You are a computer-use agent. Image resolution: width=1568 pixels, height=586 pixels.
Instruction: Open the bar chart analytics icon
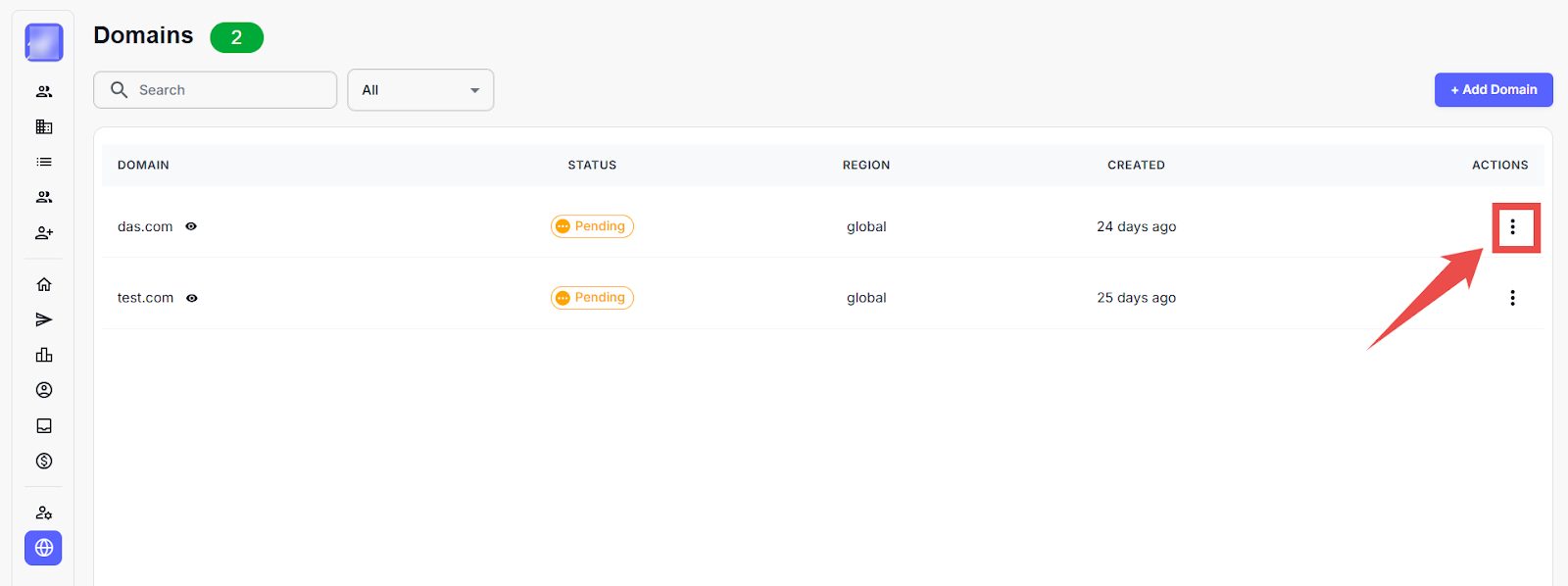click(x=44, y=355)
